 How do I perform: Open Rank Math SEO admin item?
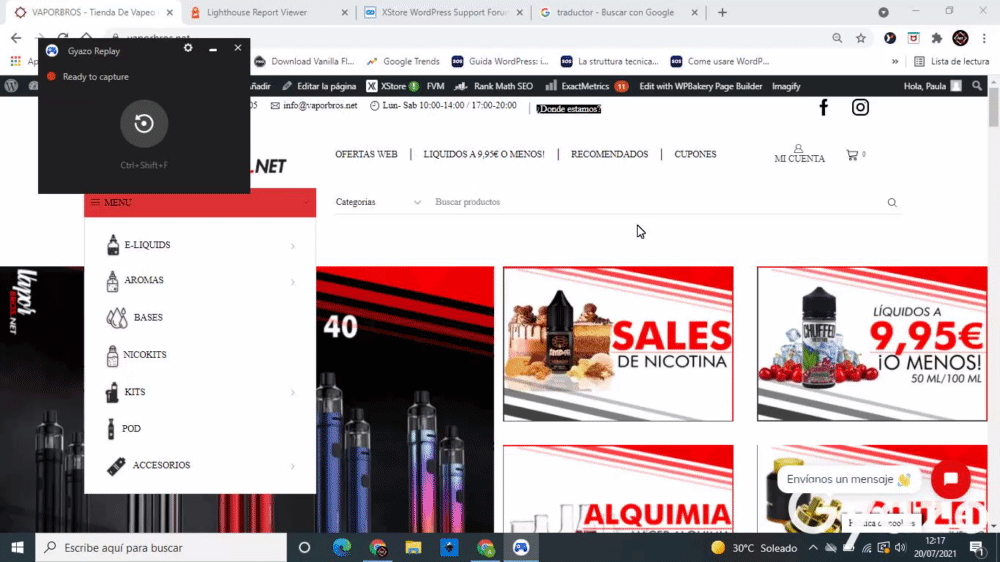494,86
